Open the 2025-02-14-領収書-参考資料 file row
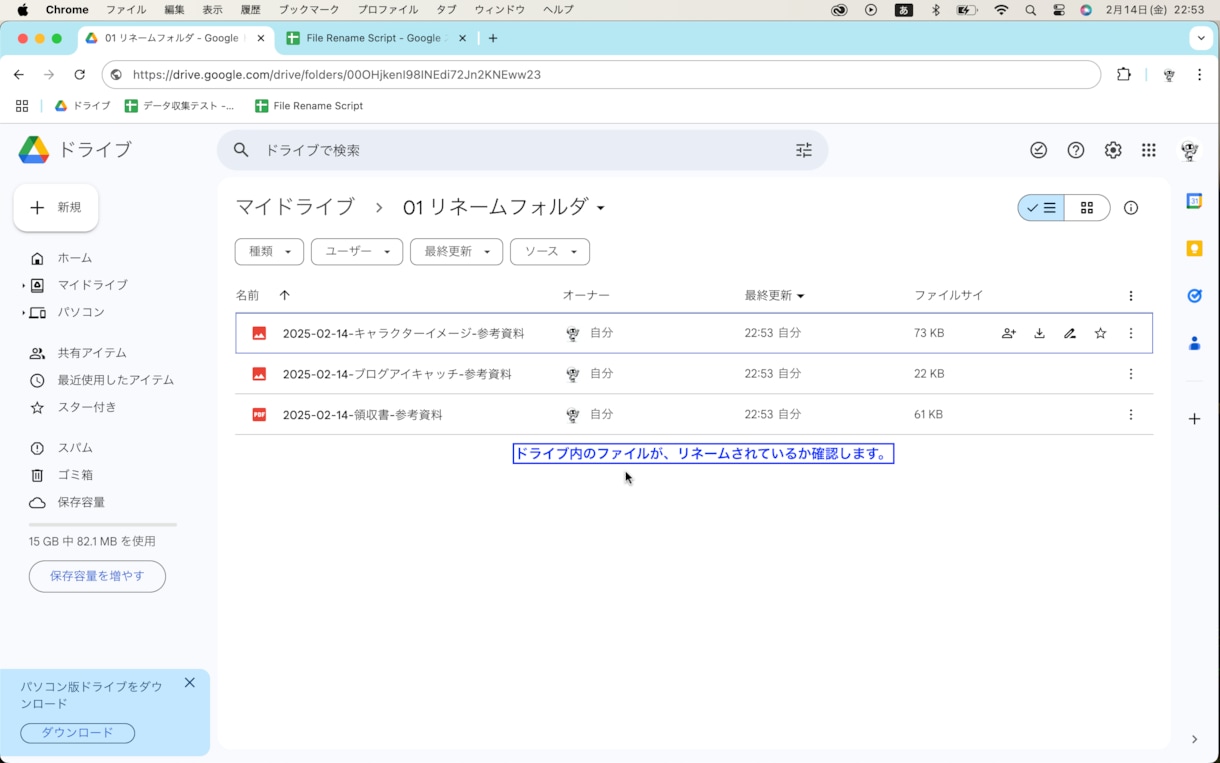 (694, 414)
